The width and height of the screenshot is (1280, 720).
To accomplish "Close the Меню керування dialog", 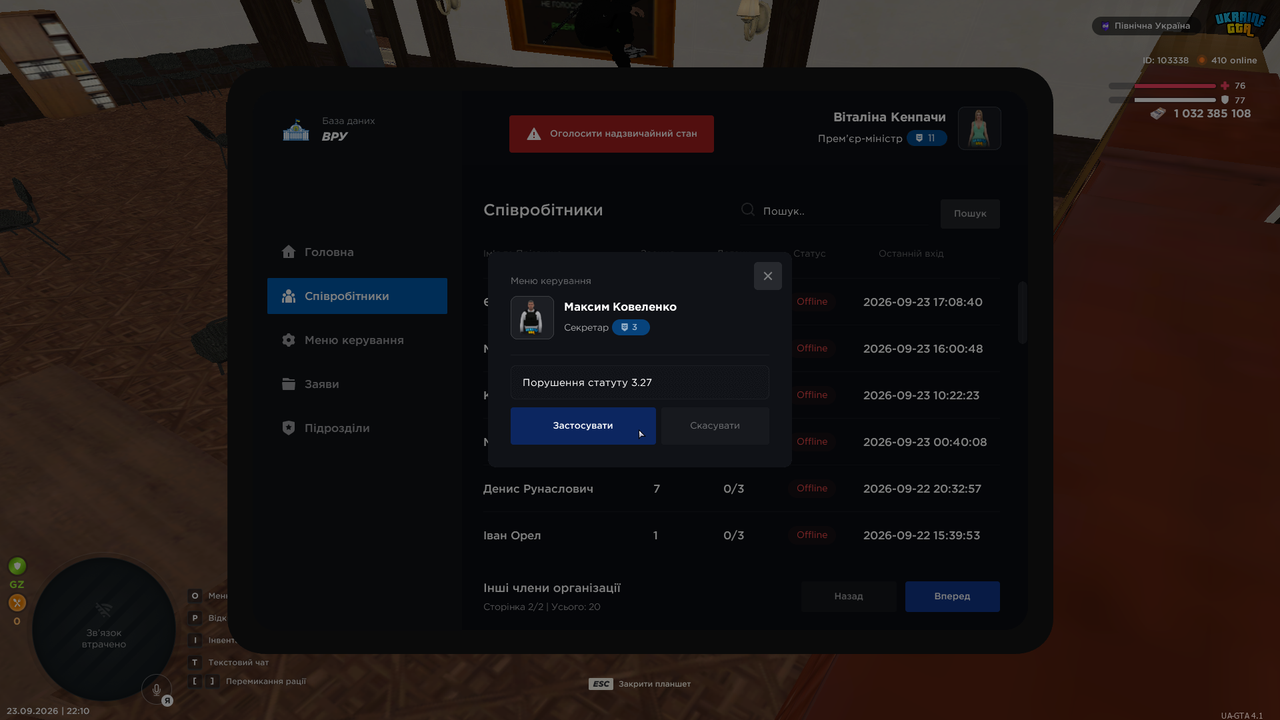I will tap(768, 276).
